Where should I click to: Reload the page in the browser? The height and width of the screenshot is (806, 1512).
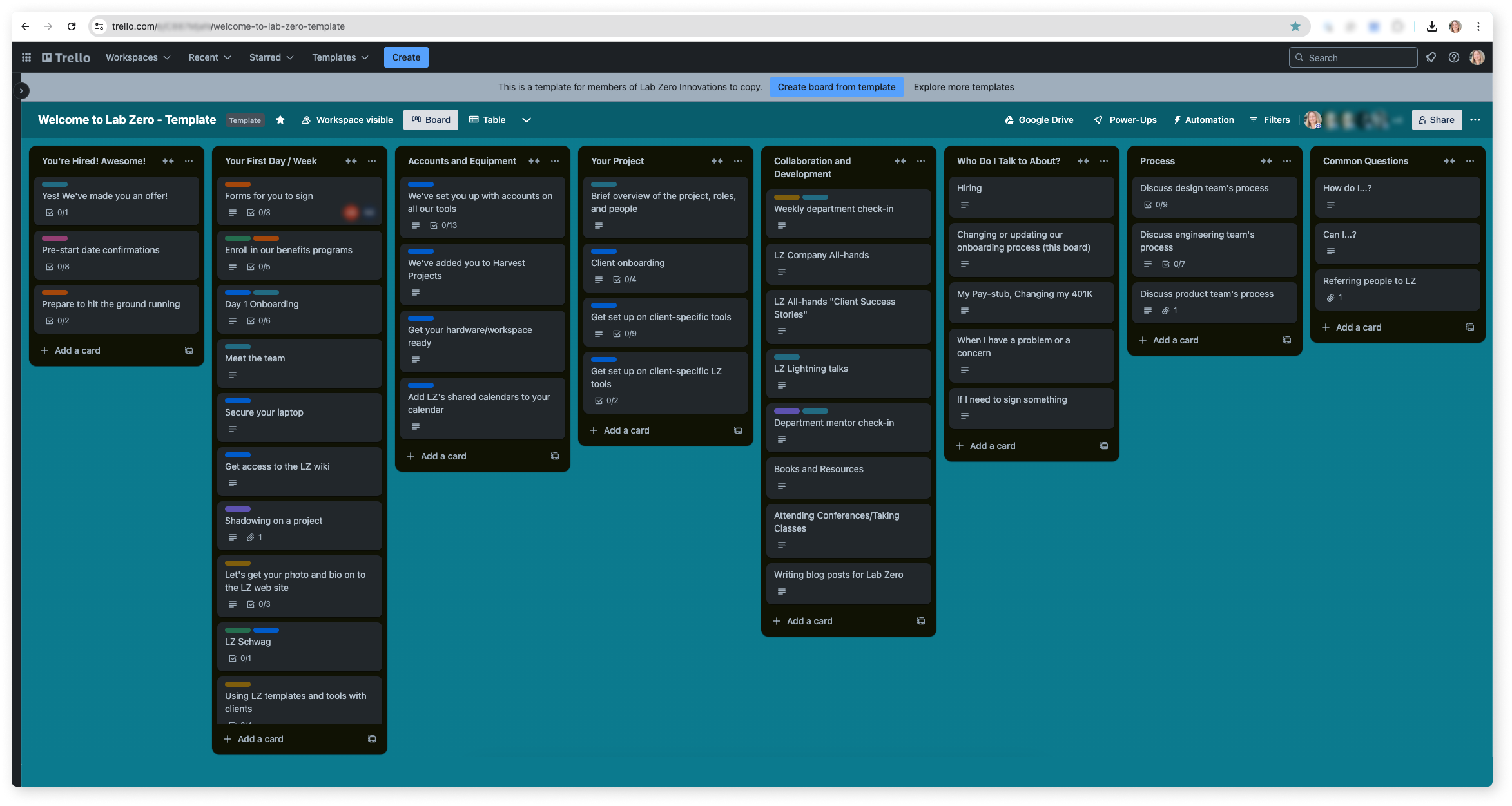pos(72,26)
